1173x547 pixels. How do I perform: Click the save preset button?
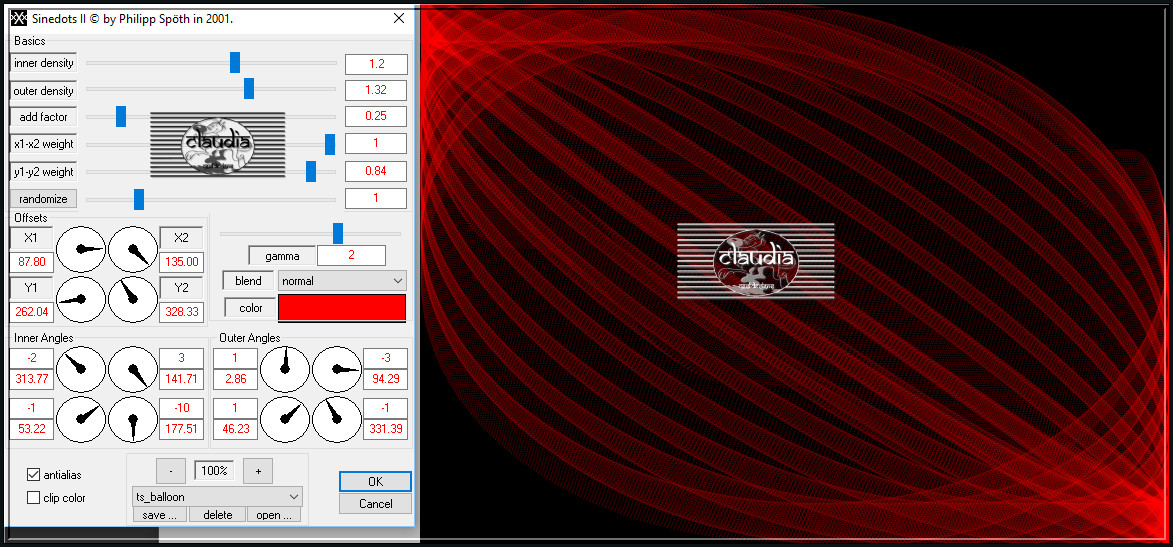(x=160, y=515)
